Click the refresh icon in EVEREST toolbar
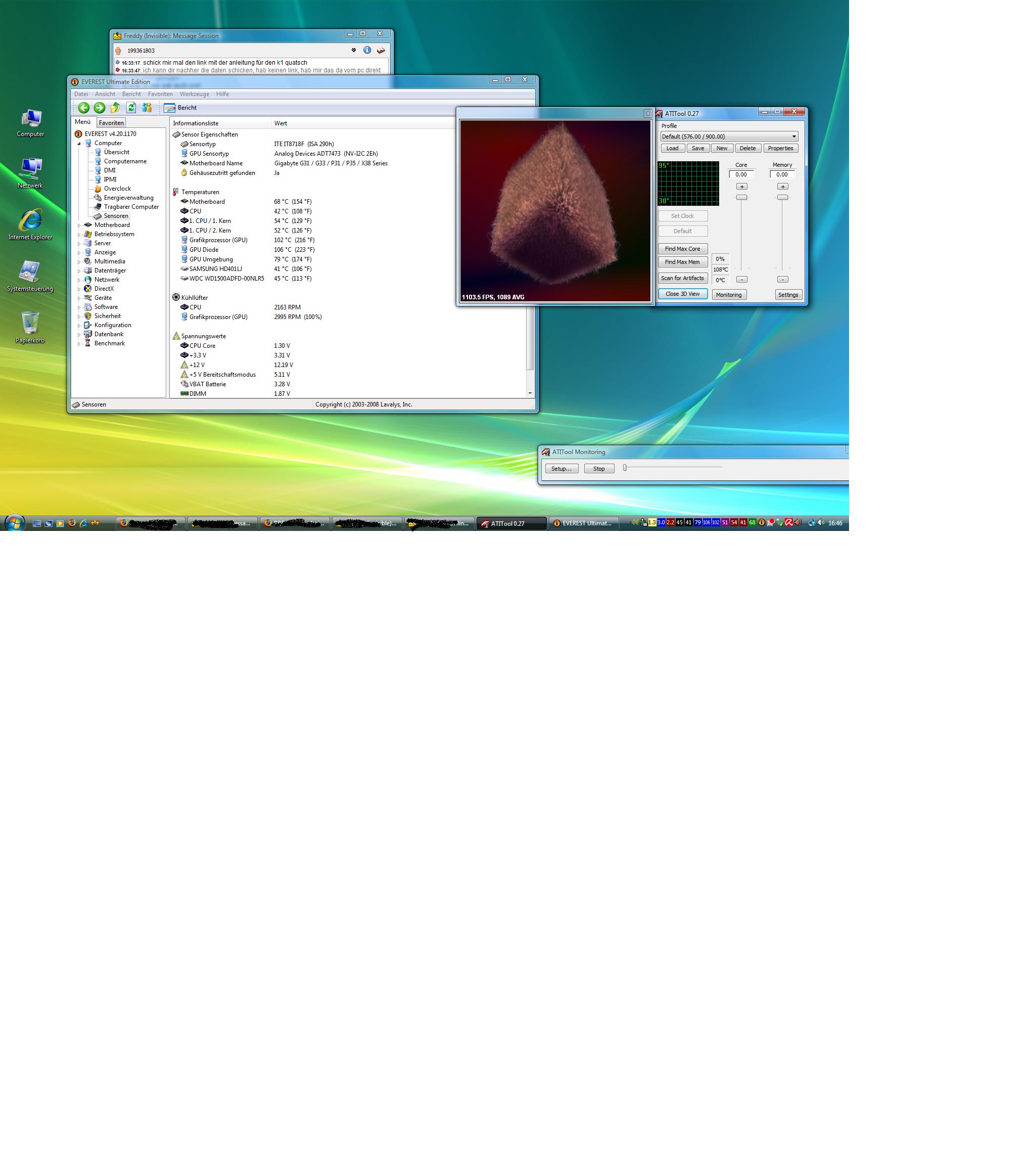Screen dimensions: 1032x1176 [131, 108]
